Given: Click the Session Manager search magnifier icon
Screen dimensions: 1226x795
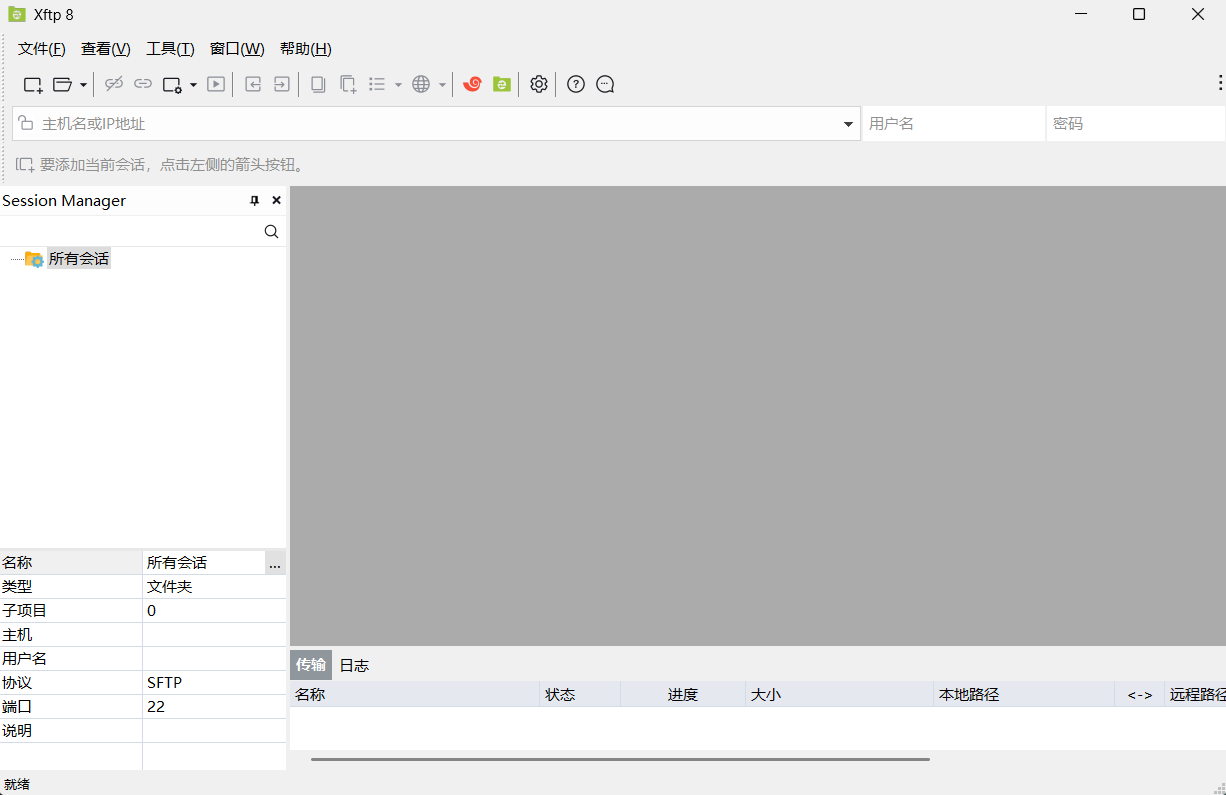Looking at the screenshot, I should 271,231.
